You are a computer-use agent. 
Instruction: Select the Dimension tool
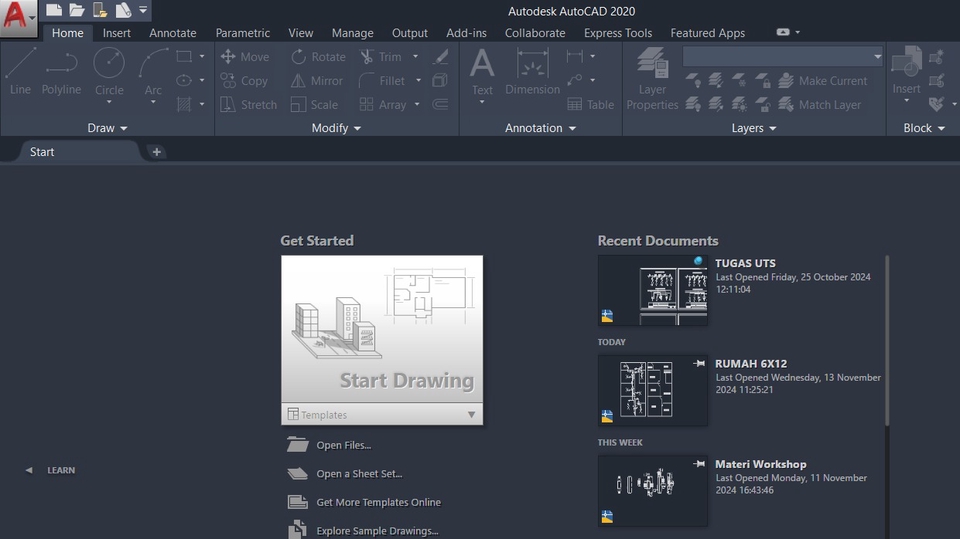pos(532,72)
